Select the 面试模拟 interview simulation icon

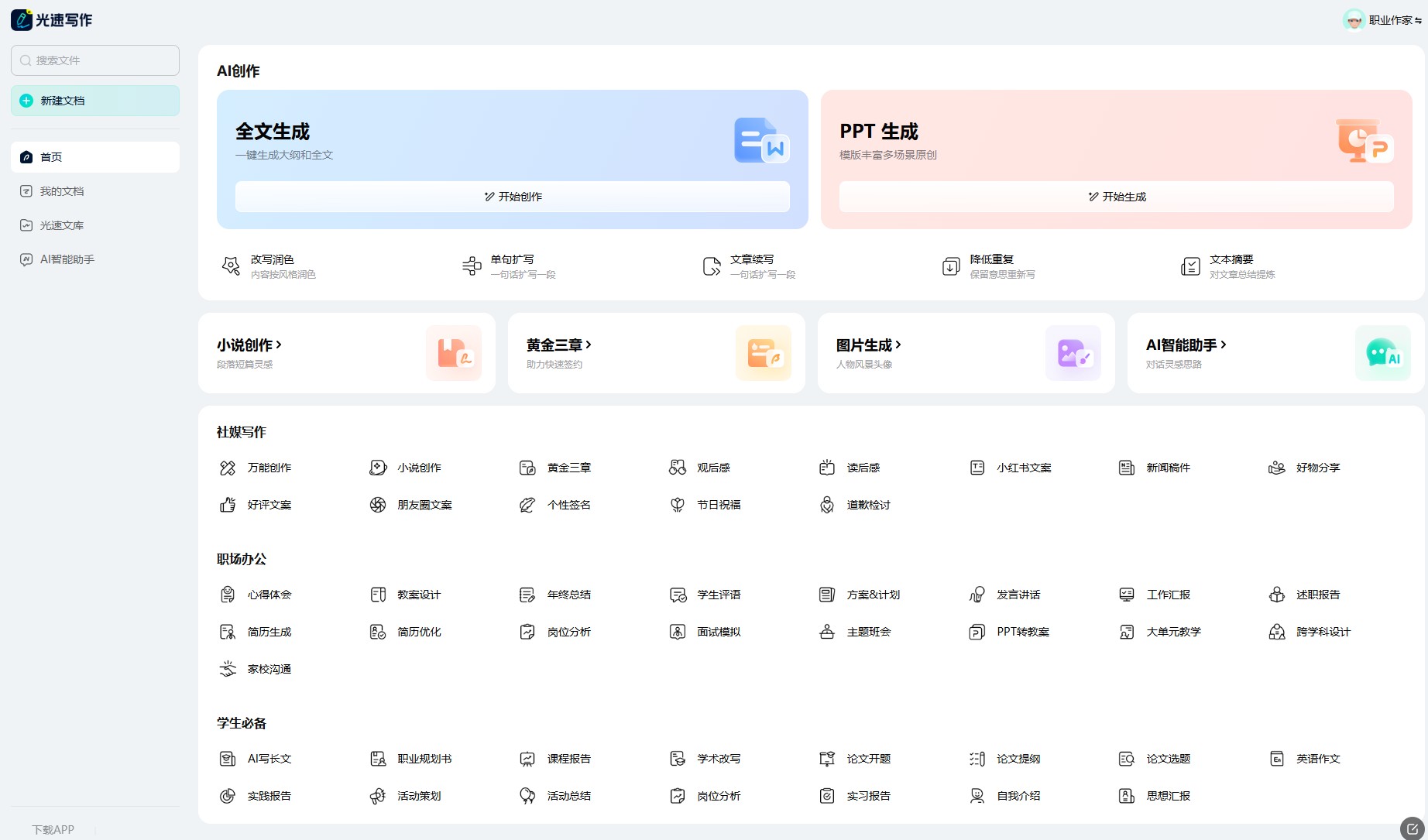(678, 632)
